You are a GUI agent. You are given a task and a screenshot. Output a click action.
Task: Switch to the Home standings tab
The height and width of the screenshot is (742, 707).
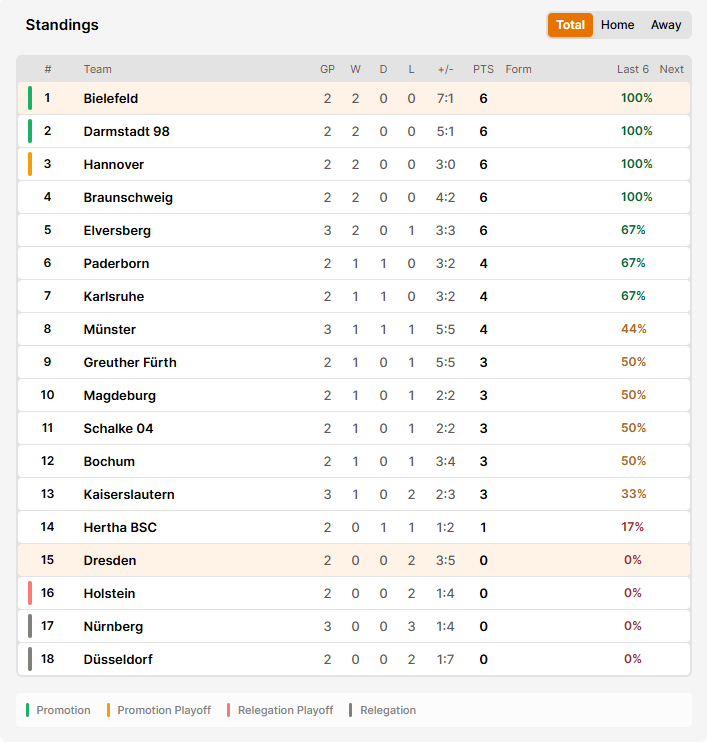(x=617, y=25)
